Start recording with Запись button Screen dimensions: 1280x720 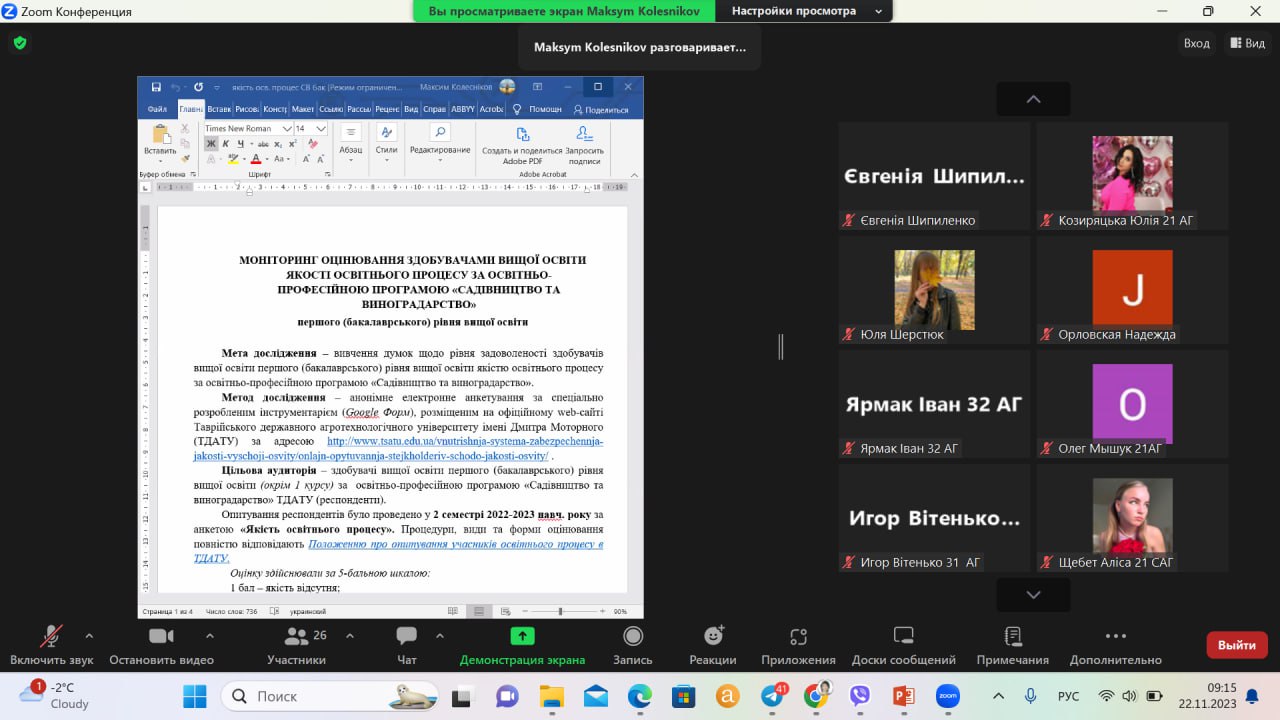coord(632,645)
